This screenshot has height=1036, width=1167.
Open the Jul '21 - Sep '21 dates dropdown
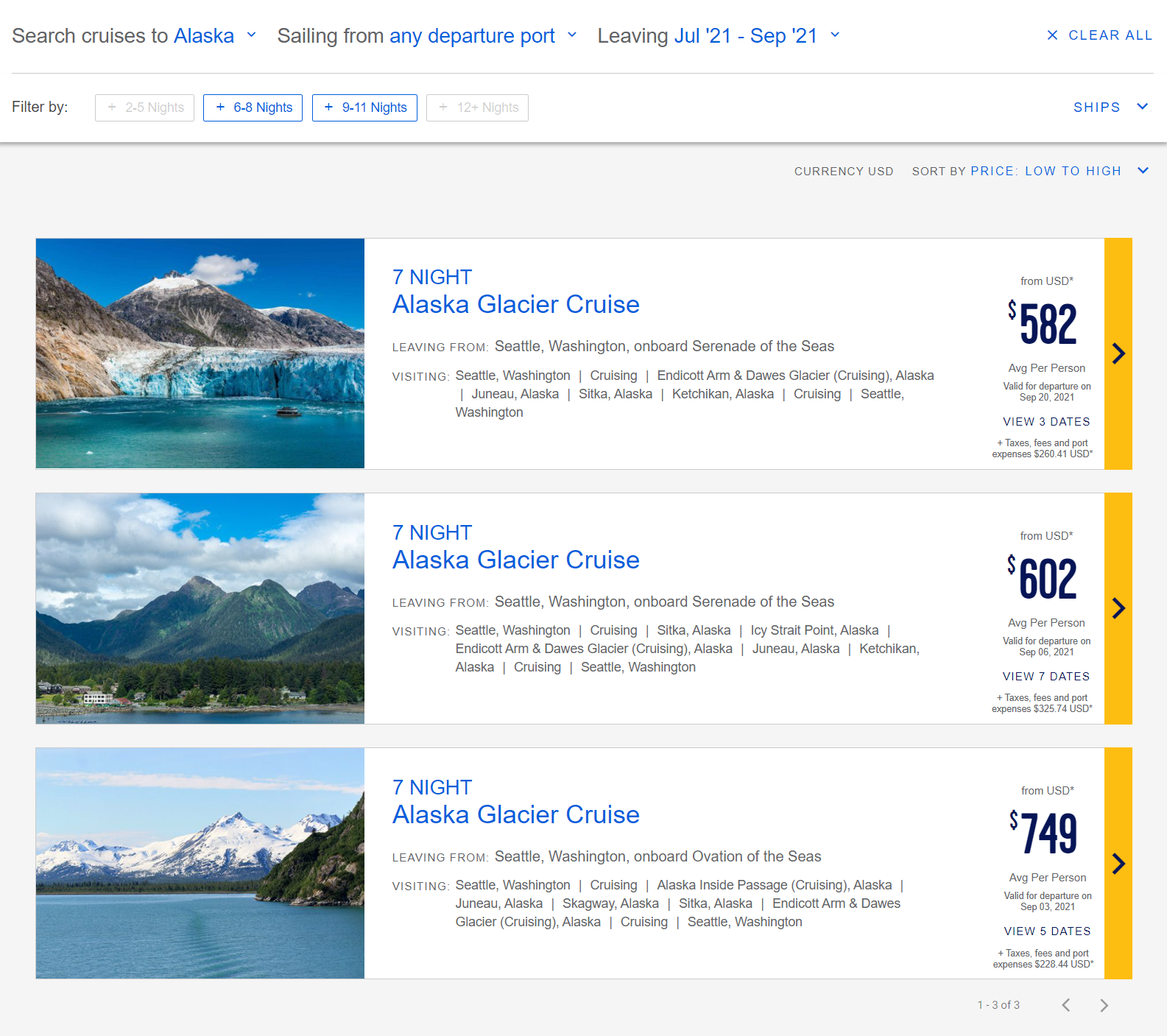coord(757,35)
